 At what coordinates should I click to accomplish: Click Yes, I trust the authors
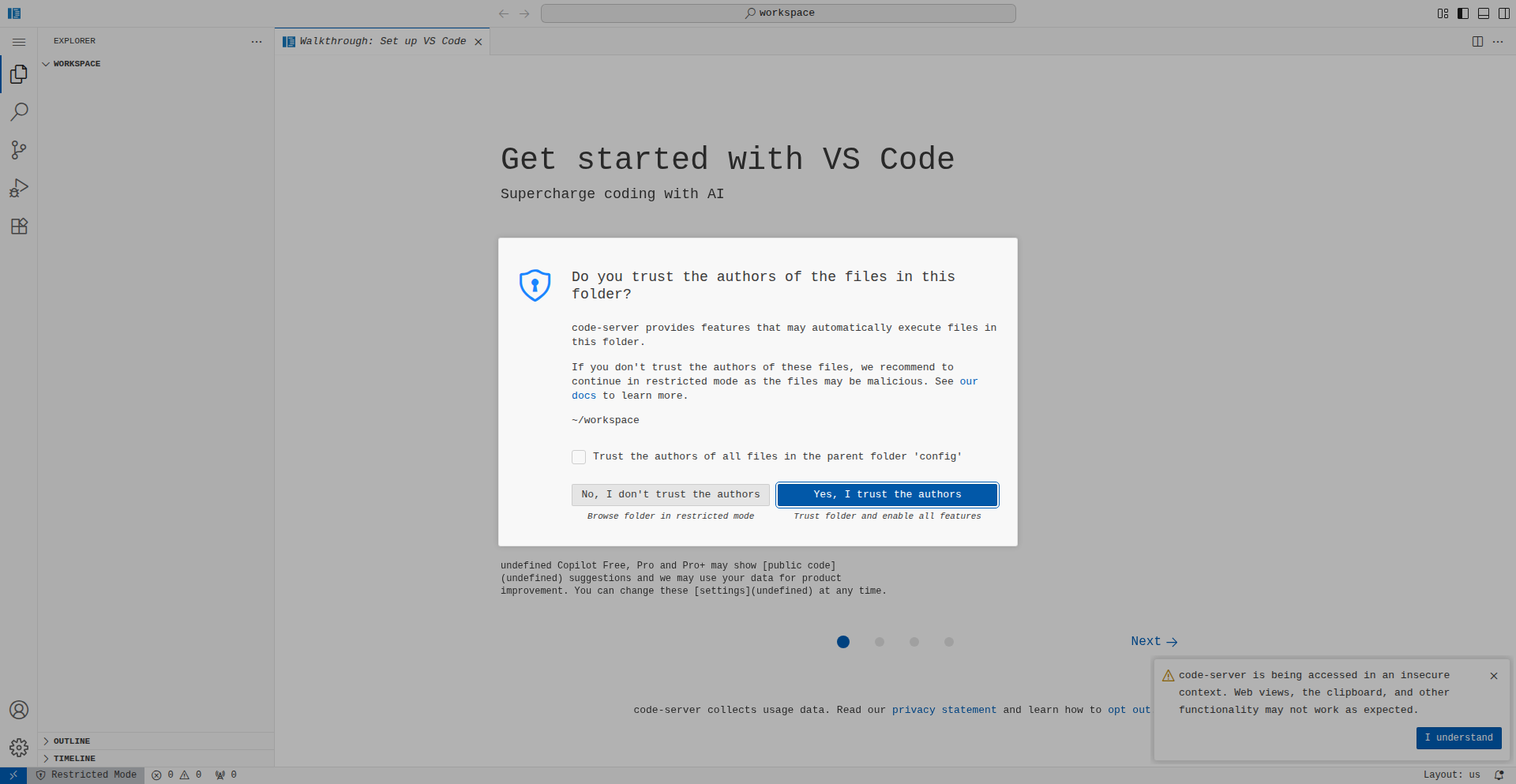click(887, 495)
